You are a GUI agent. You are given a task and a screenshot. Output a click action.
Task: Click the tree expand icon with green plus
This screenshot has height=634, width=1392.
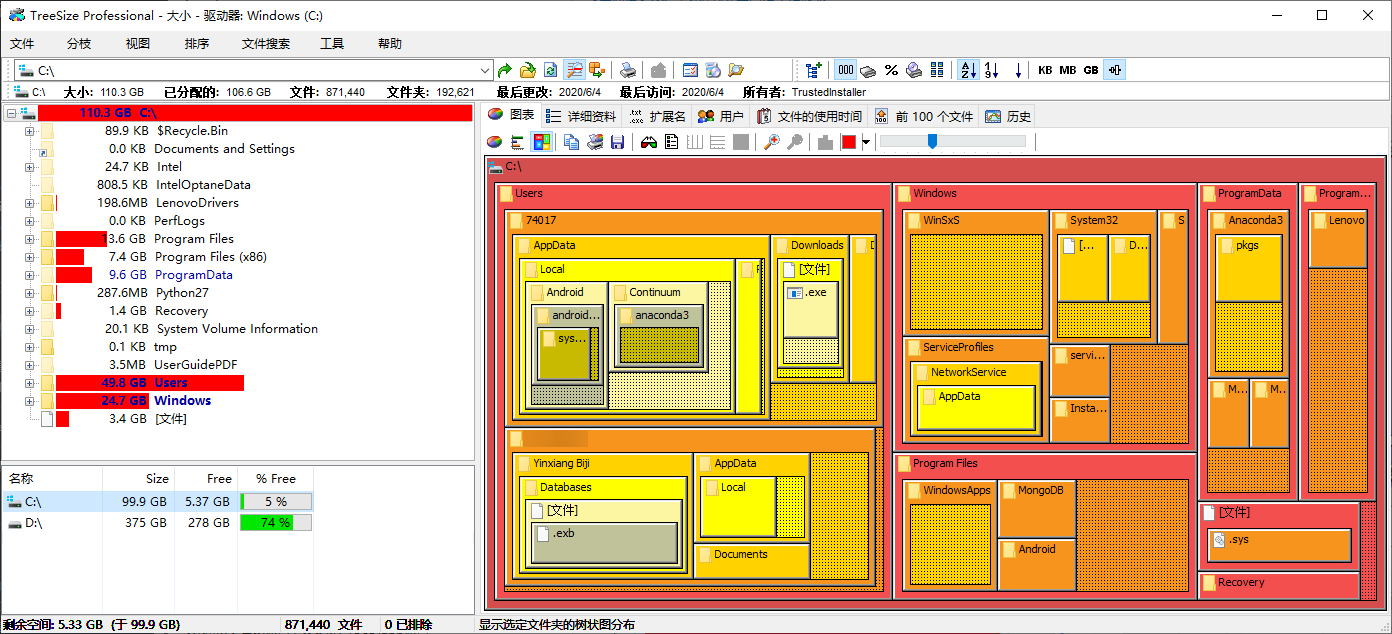pyautogui.click(x=814, y=70)
